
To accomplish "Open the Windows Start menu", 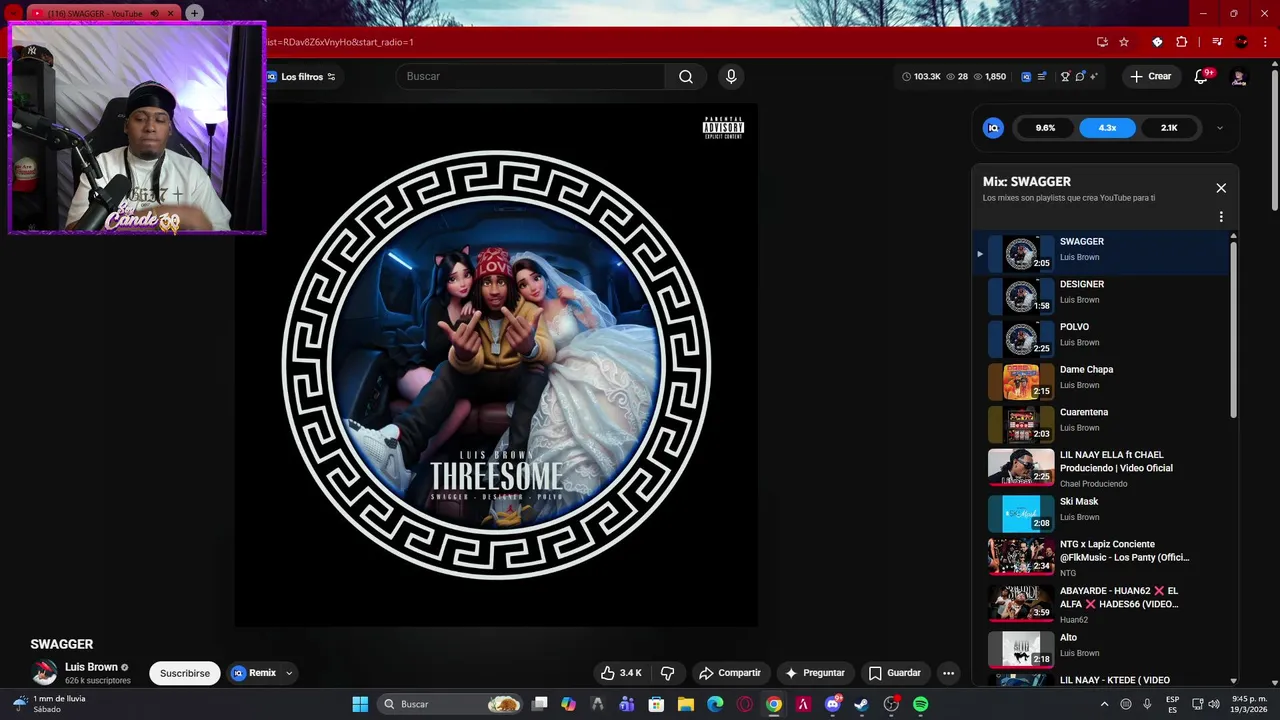I will pyautogui.click(x=360, y=704).
